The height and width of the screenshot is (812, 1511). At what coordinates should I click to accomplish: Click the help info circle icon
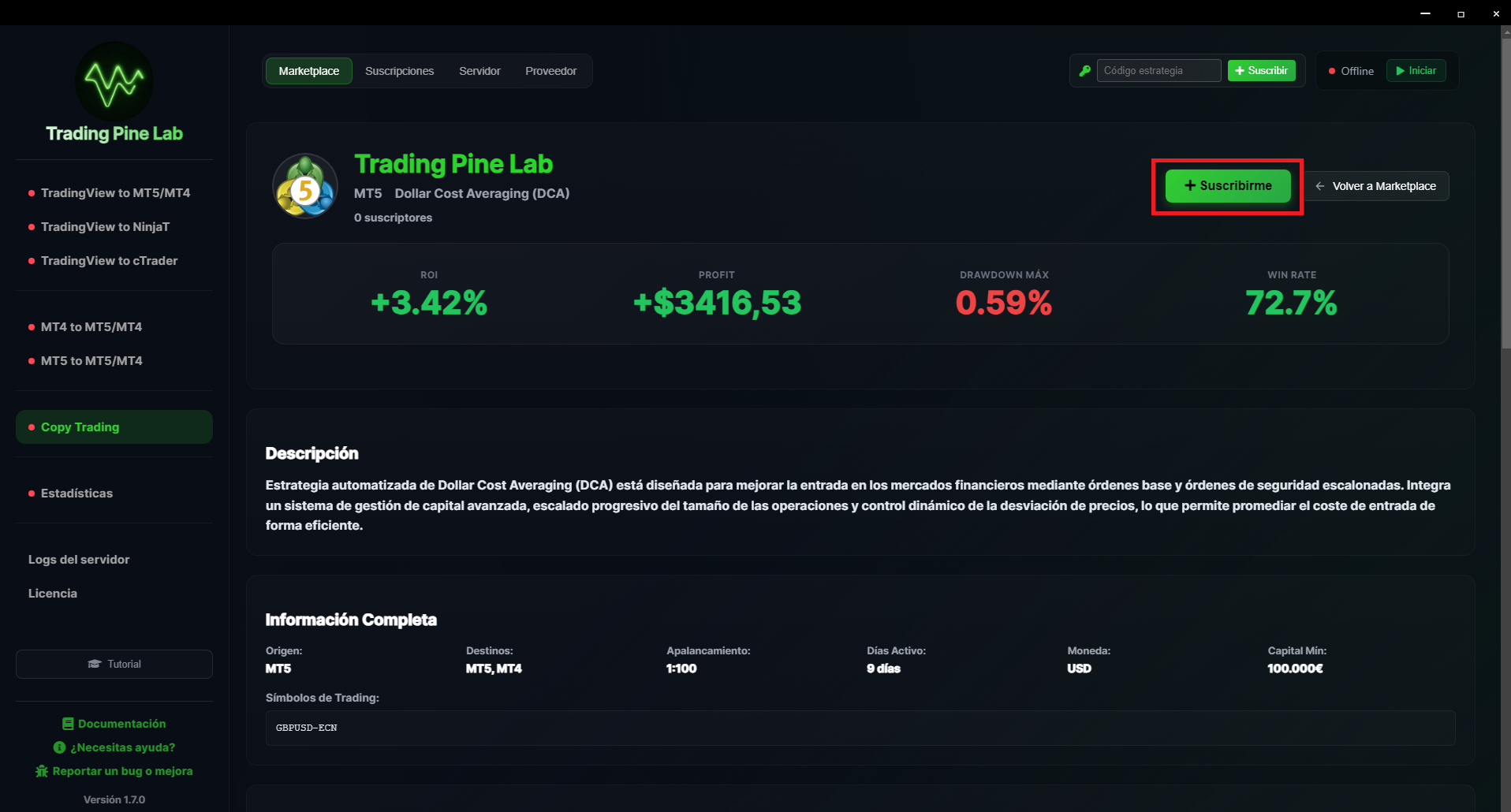tap(59, 747)
